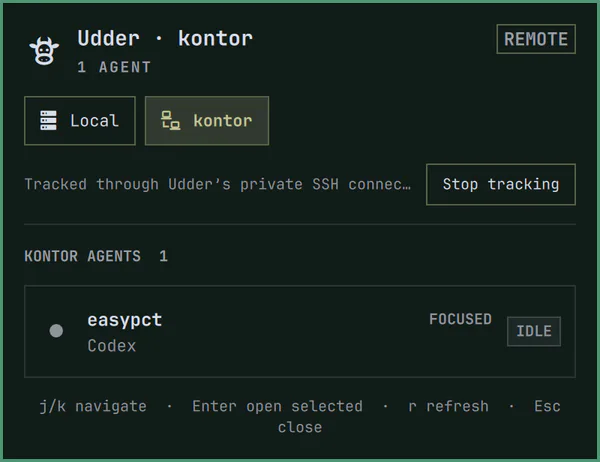Click the IDLE status badge
Screen dimensions: 600x462
click(x=534, y=331)
